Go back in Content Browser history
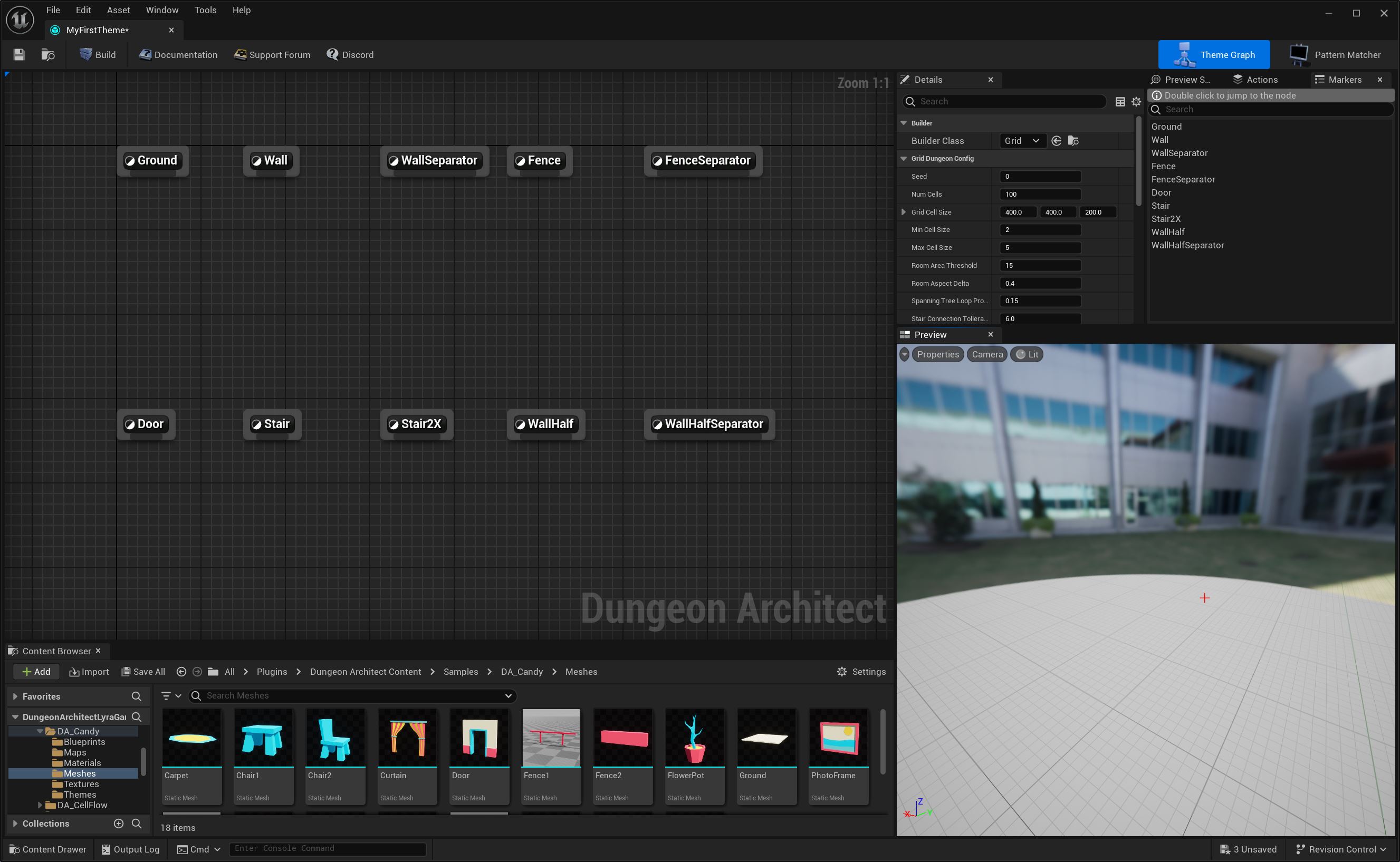 click(x=181, y=672)
